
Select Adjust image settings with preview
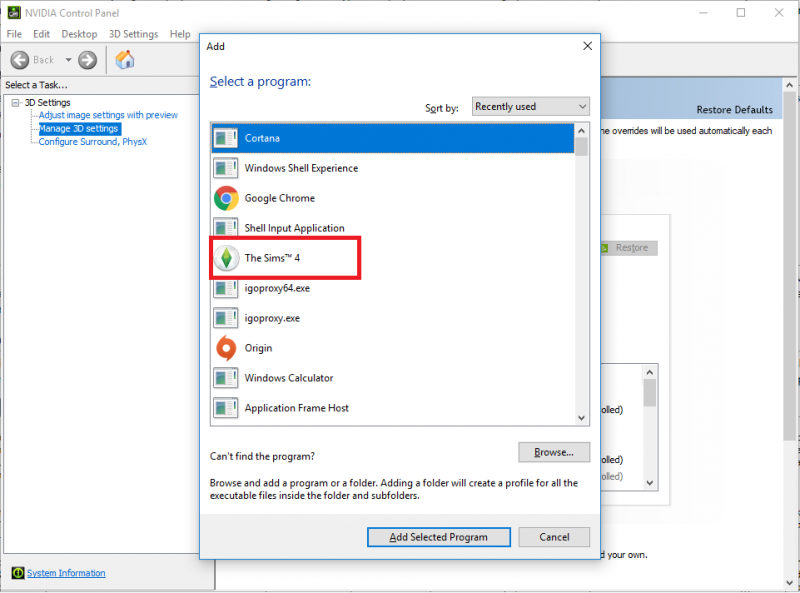108,115
